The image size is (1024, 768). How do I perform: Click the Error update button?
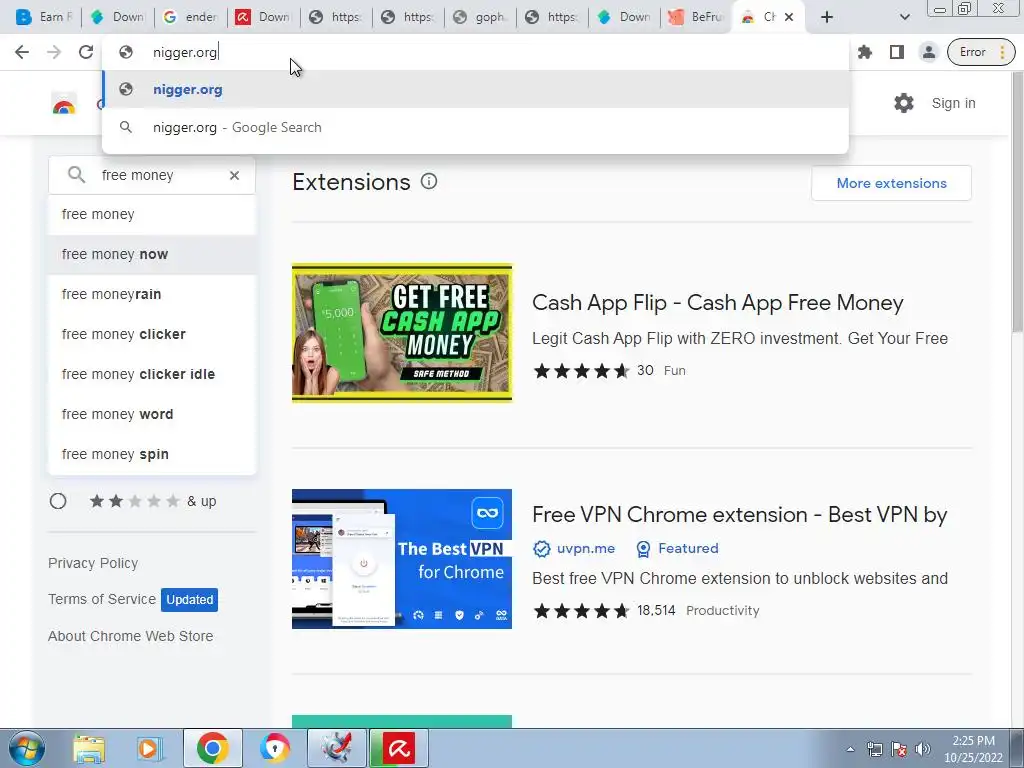point(972,52)
